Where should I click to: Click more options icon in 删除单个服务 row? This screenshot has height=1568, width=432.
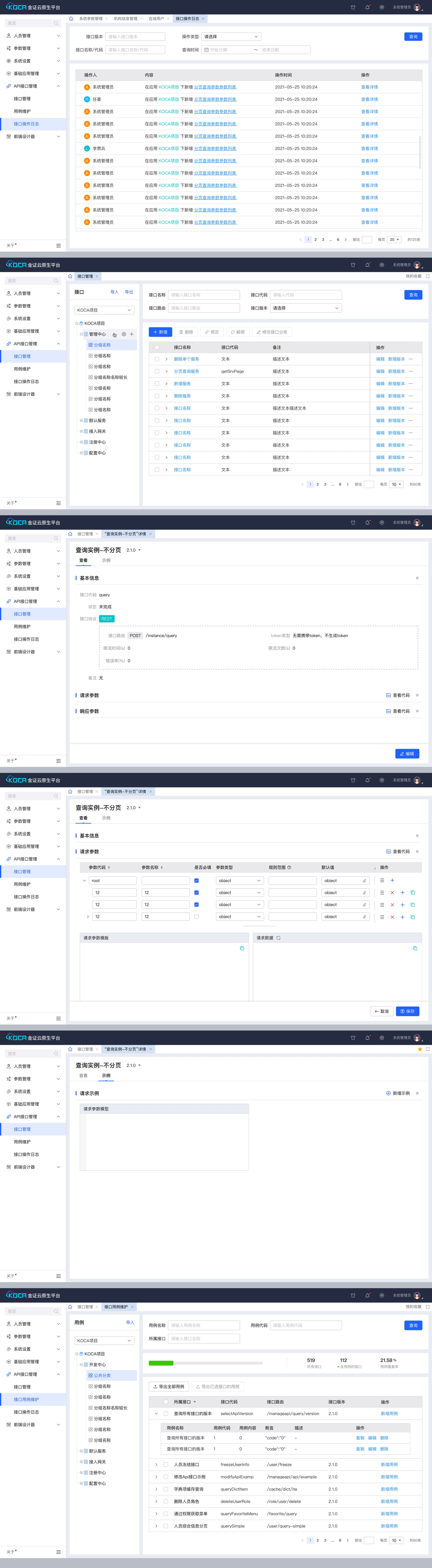pyautogui.click(x=411, y=359)
